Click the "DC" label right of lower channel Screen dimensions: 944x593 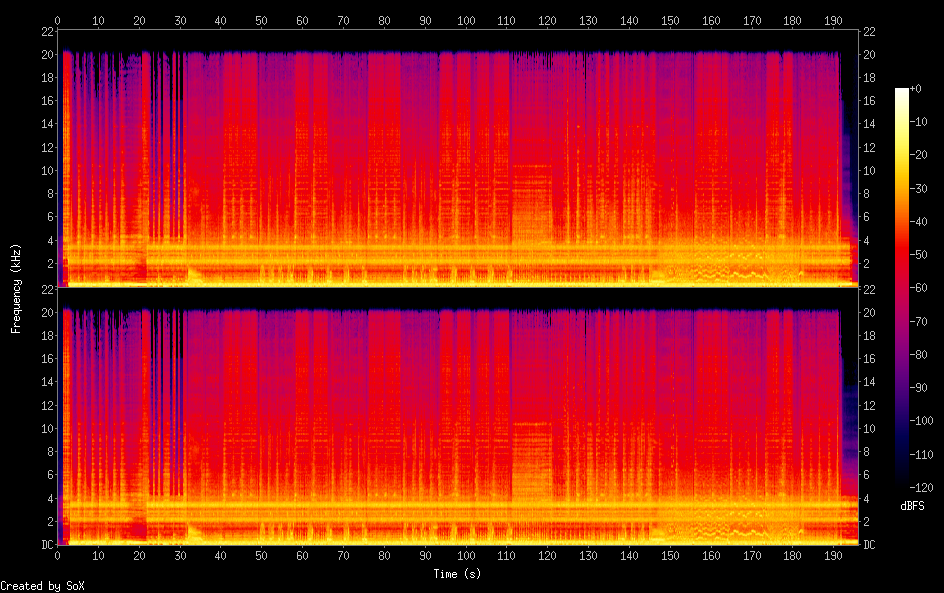(x=869, y=545)
